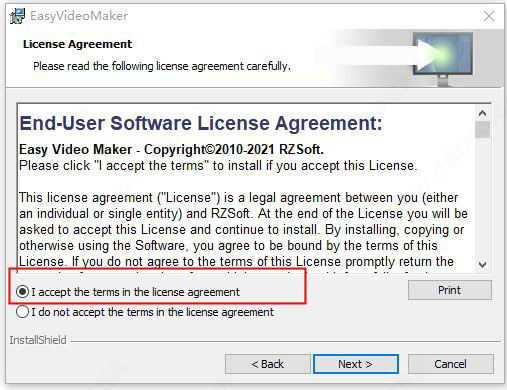Click the "I accept the terms in the license agreement" label
The height and width of the screenshot is (390, 507).
click(x=135, y=292)
